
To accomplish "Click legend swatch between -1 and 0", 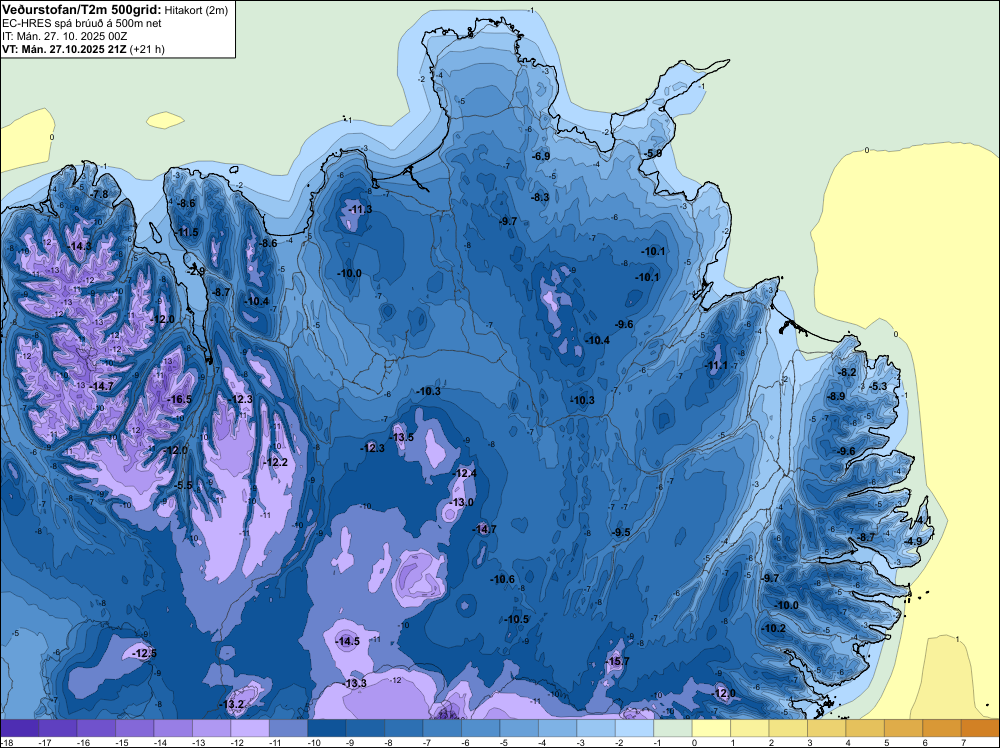I will pos(673,728).
